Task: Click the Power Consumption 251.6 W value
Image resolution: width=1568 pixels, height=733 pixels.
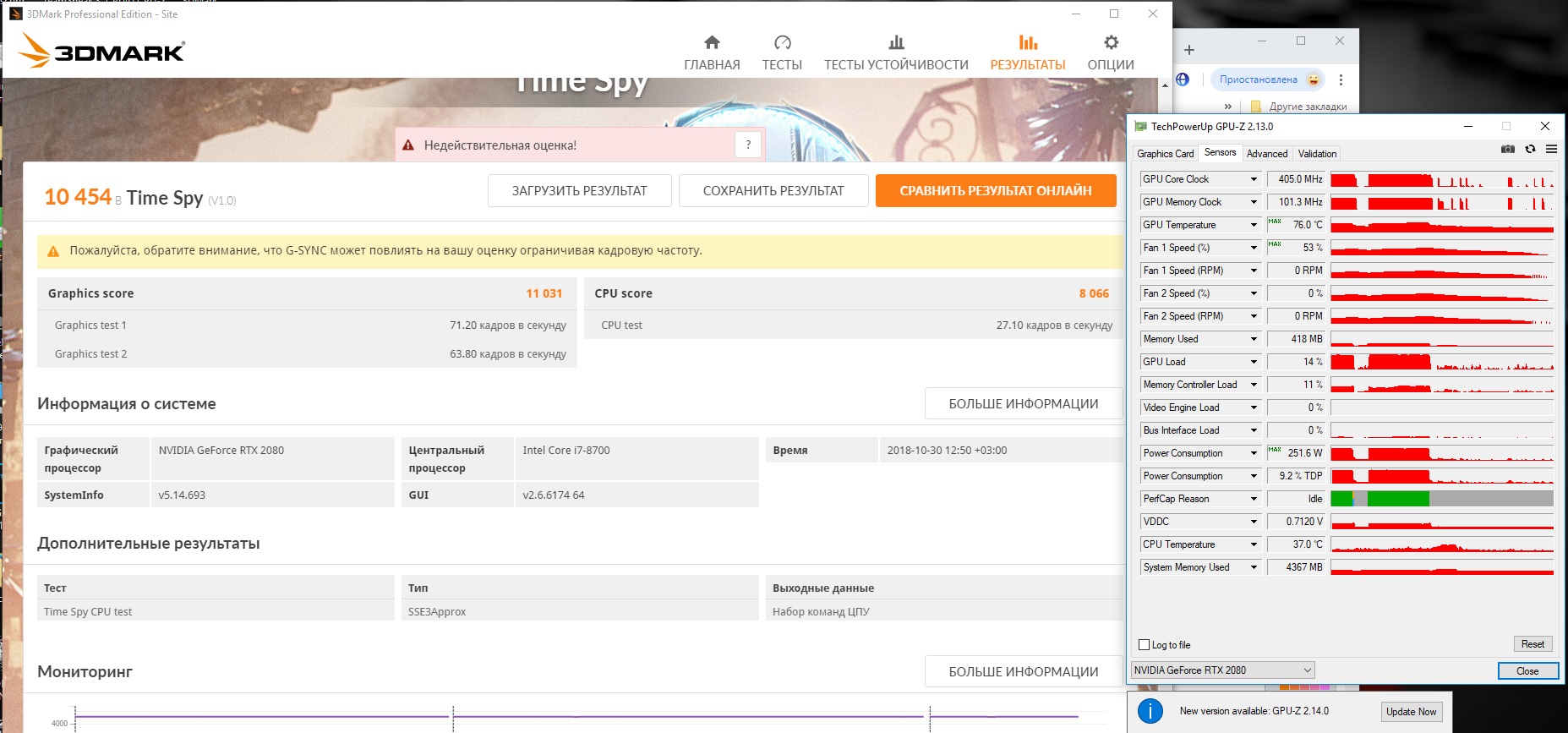Action: (1296, 453)
